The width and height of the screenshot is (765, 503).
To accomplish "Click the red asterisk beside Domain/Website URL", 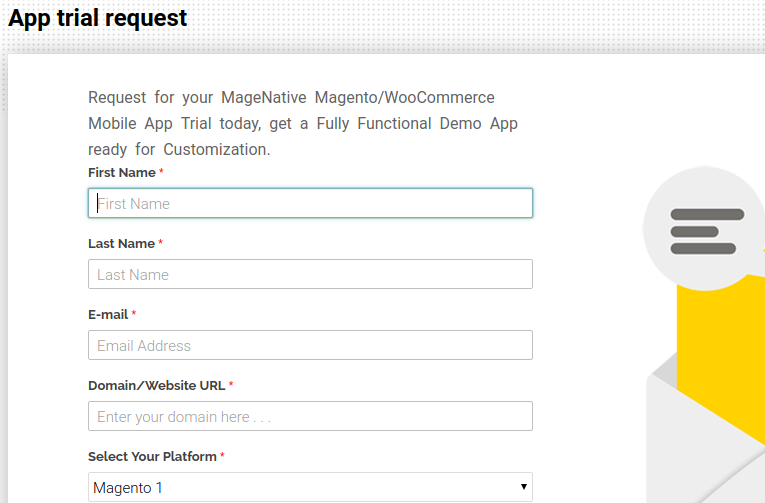I will [231, 384].
